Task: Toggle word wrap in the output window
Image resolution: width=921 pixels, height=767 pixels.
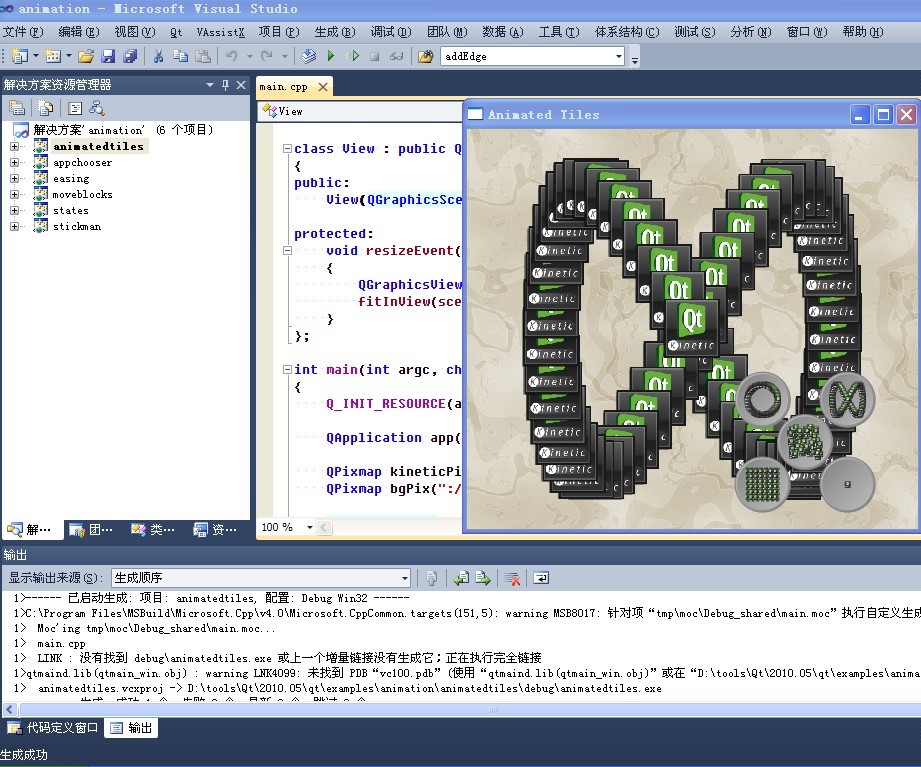Action: click(x=541, y=578)
